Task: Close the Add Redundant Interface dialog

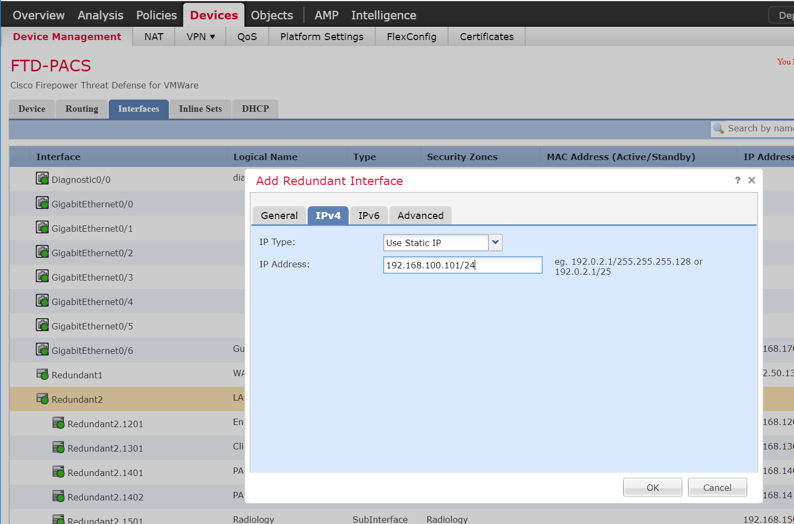Action: click(751, 180)
